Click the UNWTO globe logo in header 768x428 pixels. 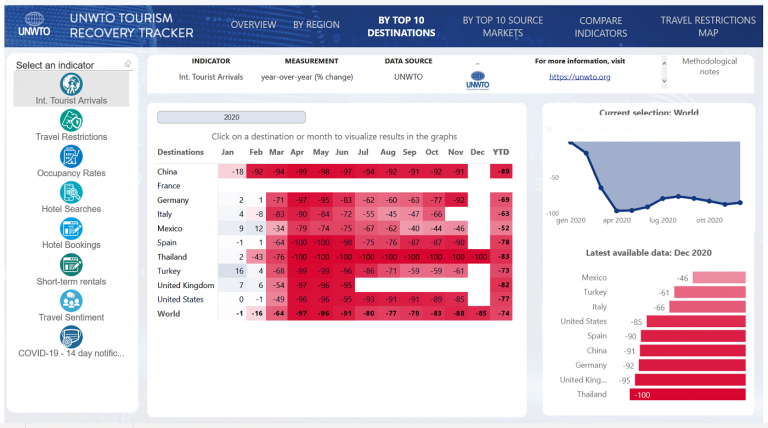(x=34, y=24)
